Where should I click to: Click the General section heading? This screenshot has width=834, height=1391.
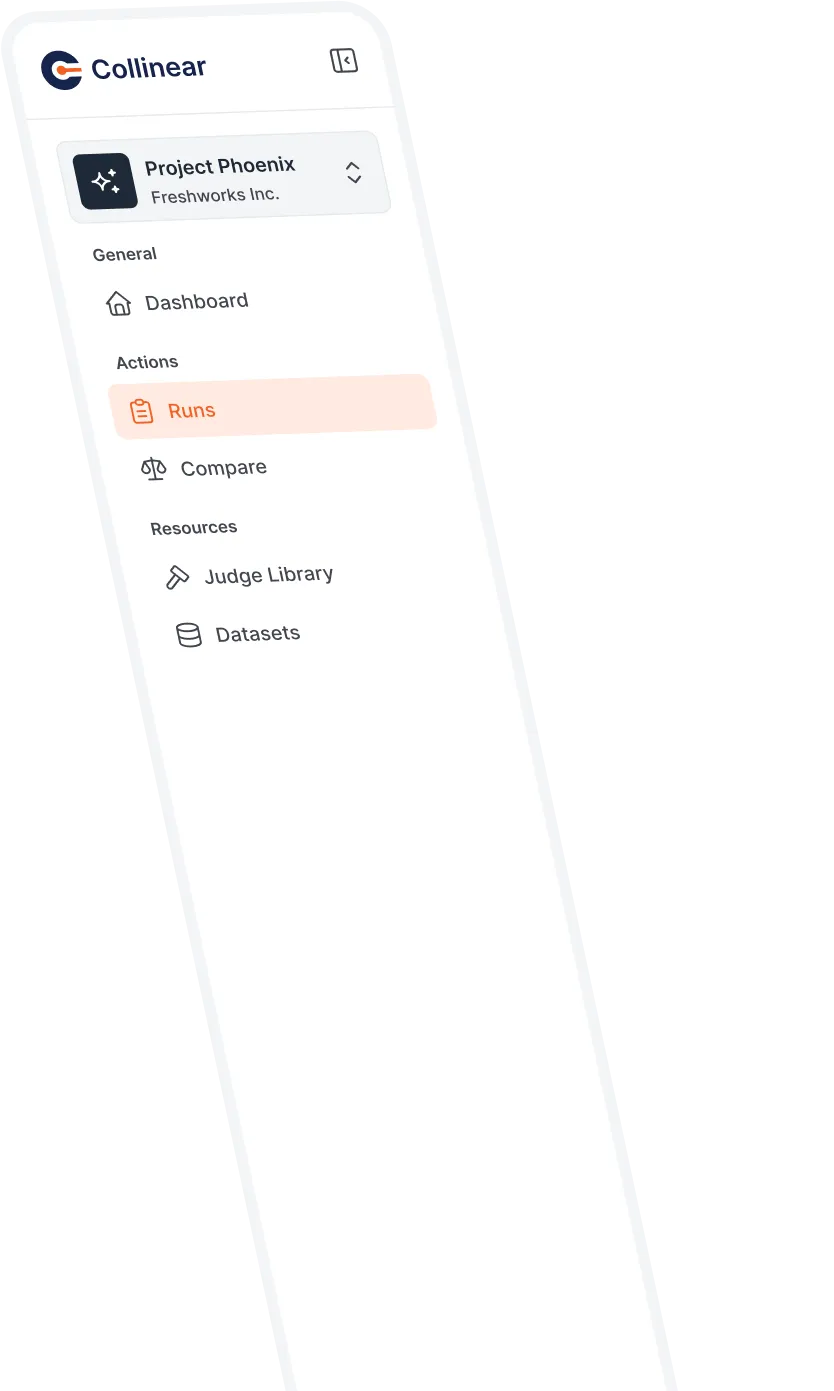(x=125, y=254)
